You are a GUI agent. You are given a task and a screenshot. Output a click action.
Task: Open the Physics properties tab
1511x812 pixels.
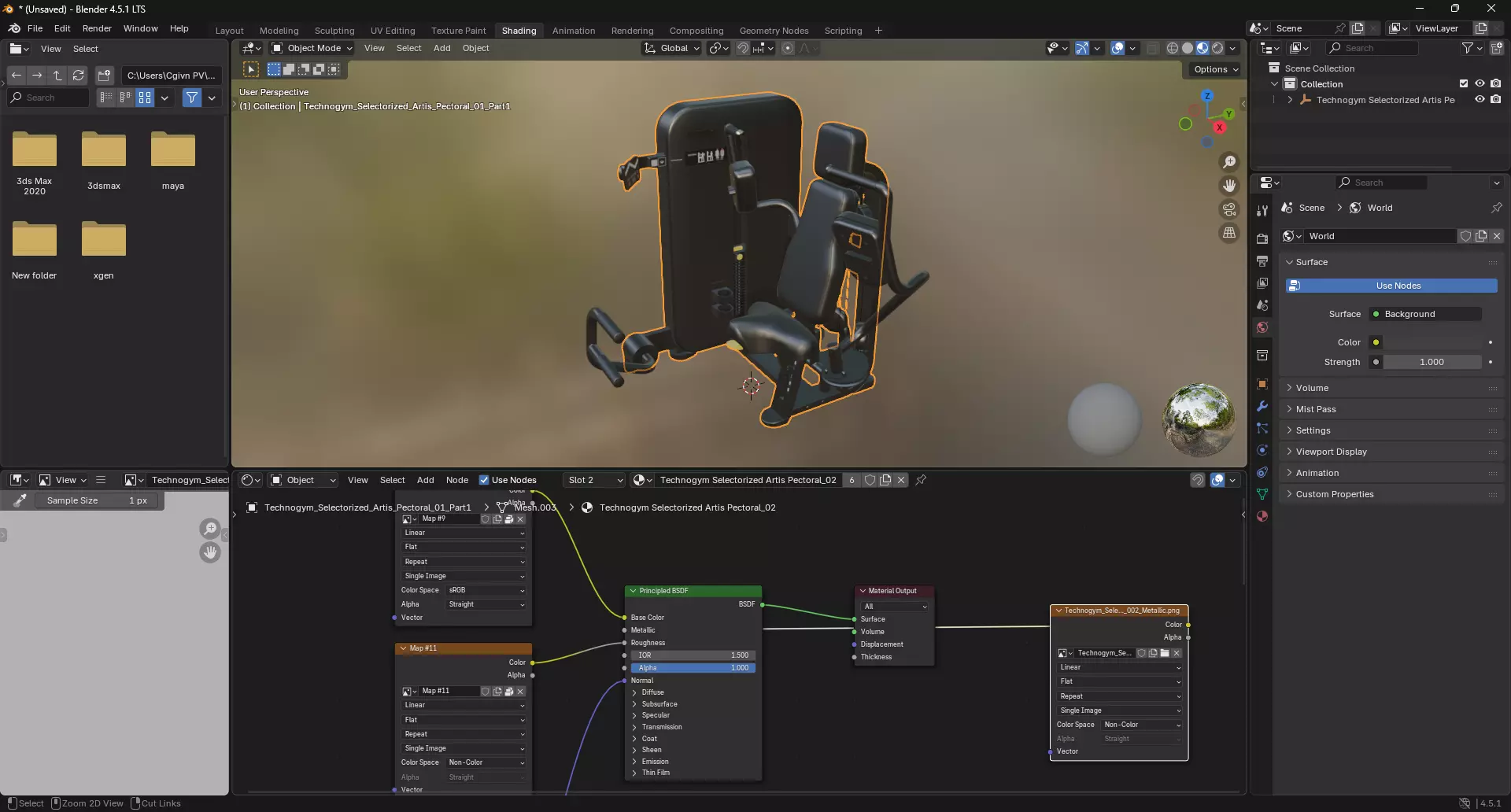(1262, 450)
